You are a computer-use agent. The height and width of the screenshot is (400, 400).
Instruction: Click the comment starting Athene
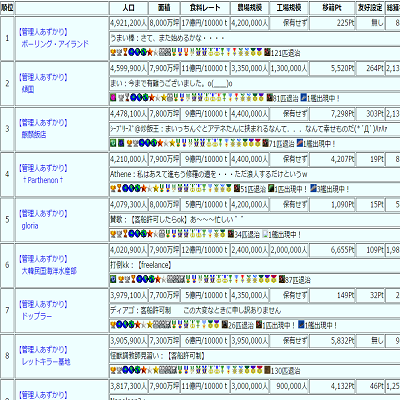click(209, 174)
